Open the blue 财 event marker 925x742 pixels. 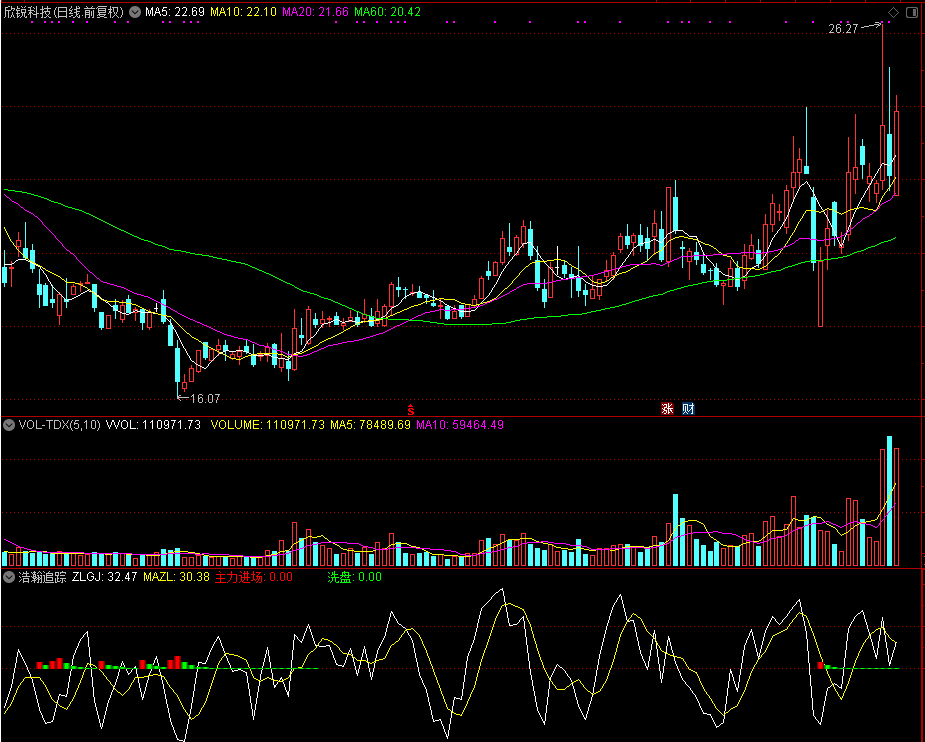[688, 409]
